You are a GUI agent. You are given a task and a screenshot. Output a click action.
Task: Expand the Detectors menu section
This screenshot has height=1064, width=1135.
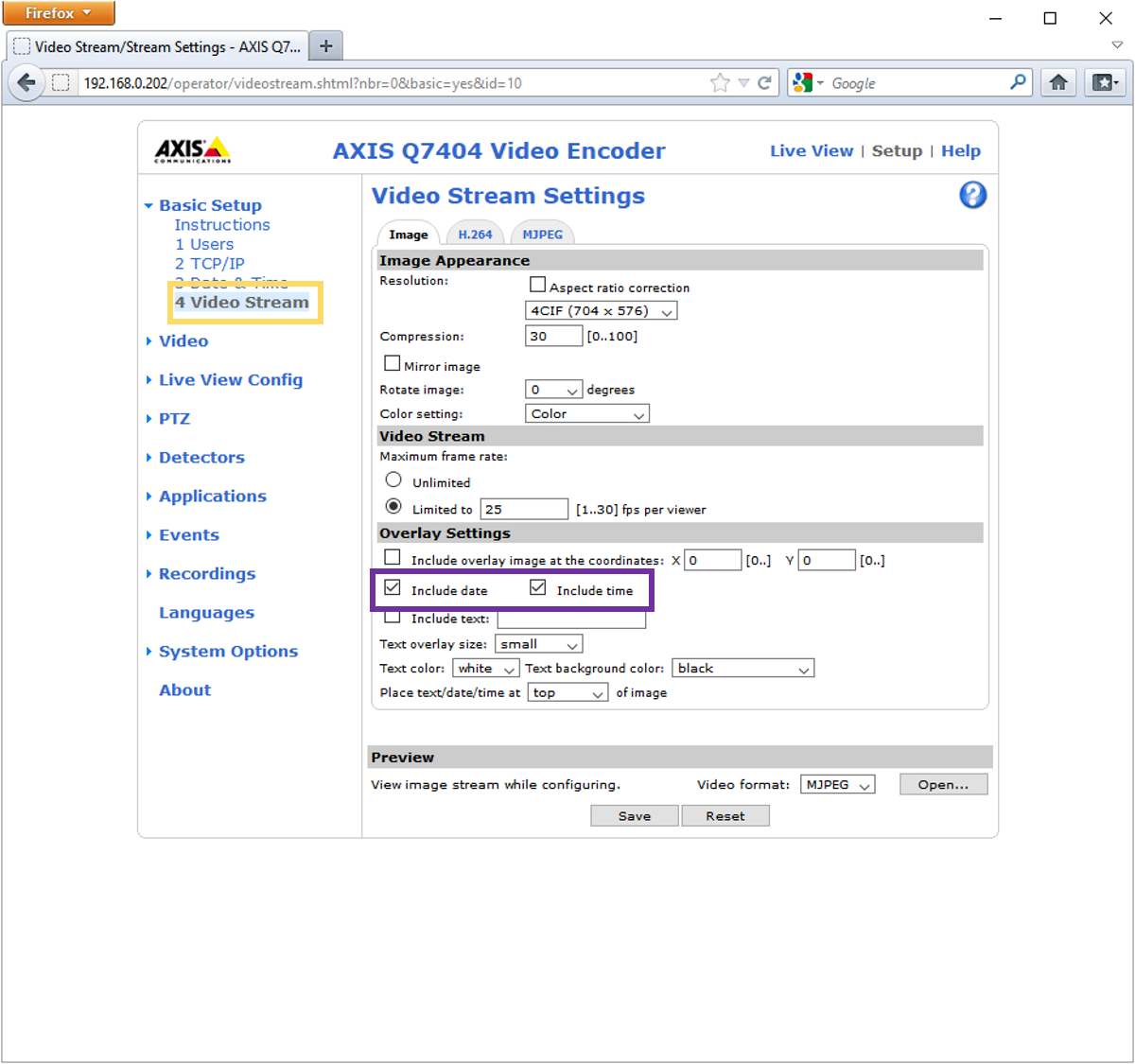point(201,458)
